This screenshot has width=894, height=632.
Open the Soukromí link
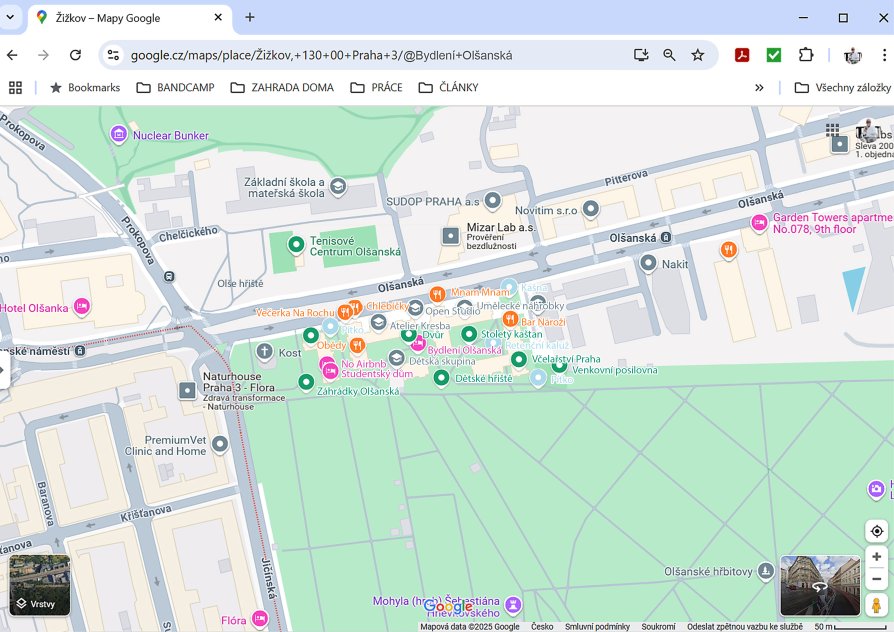658,626
